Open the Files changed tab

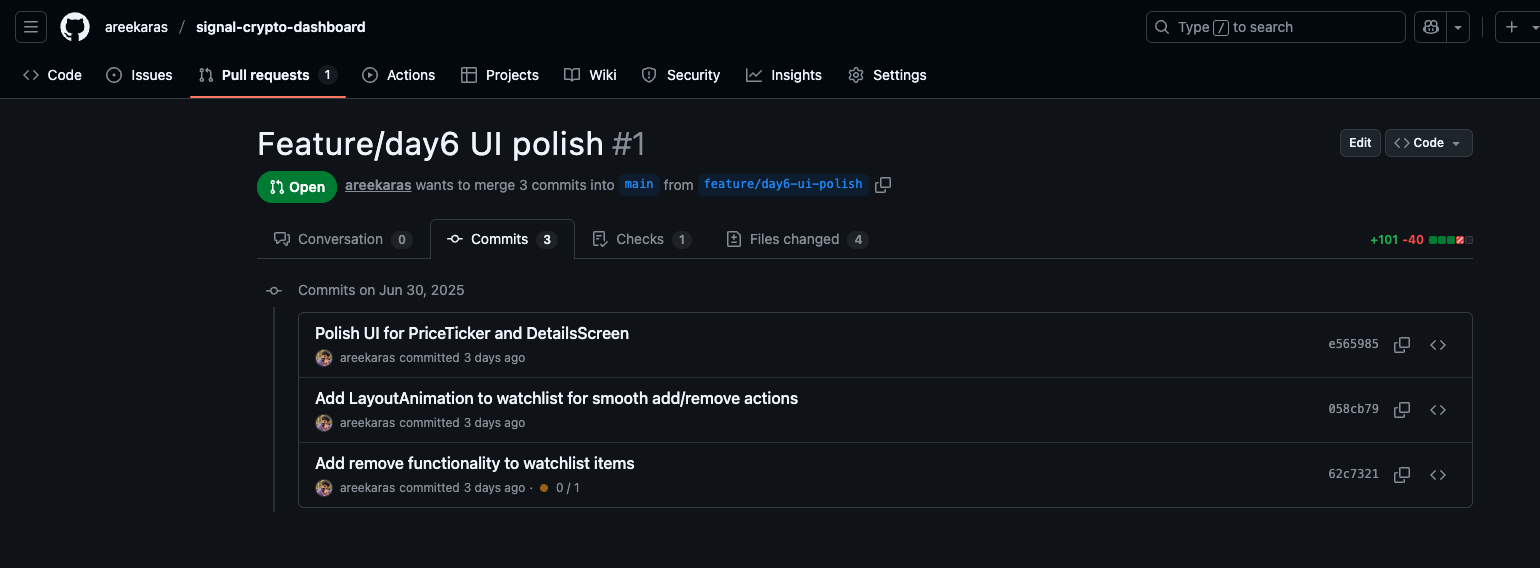797,239
